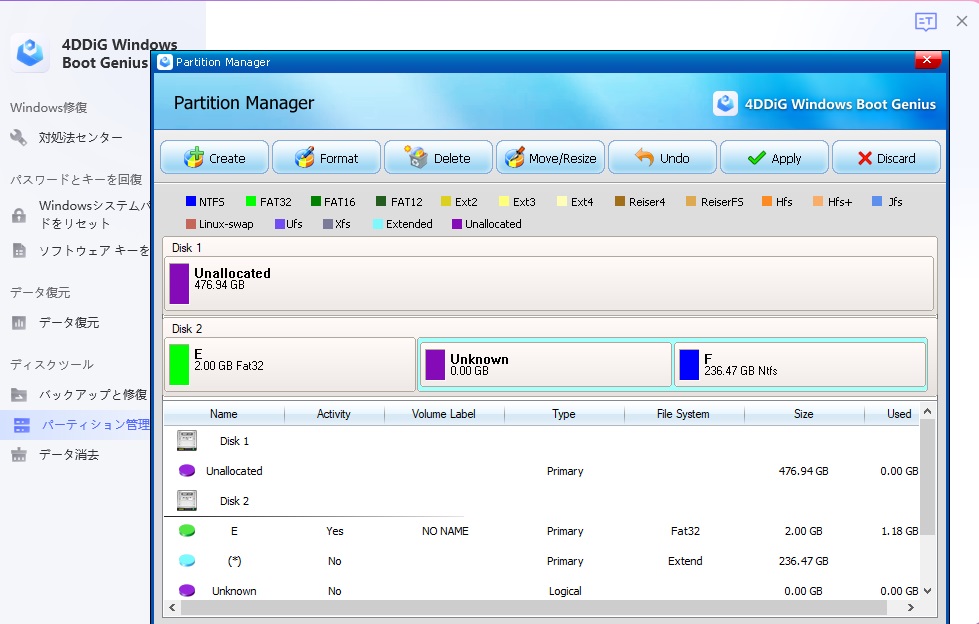Open 対処法センター in the sidebar
Image resolution: width=979 pixels, height=624 pixels.
pos(81,137)
